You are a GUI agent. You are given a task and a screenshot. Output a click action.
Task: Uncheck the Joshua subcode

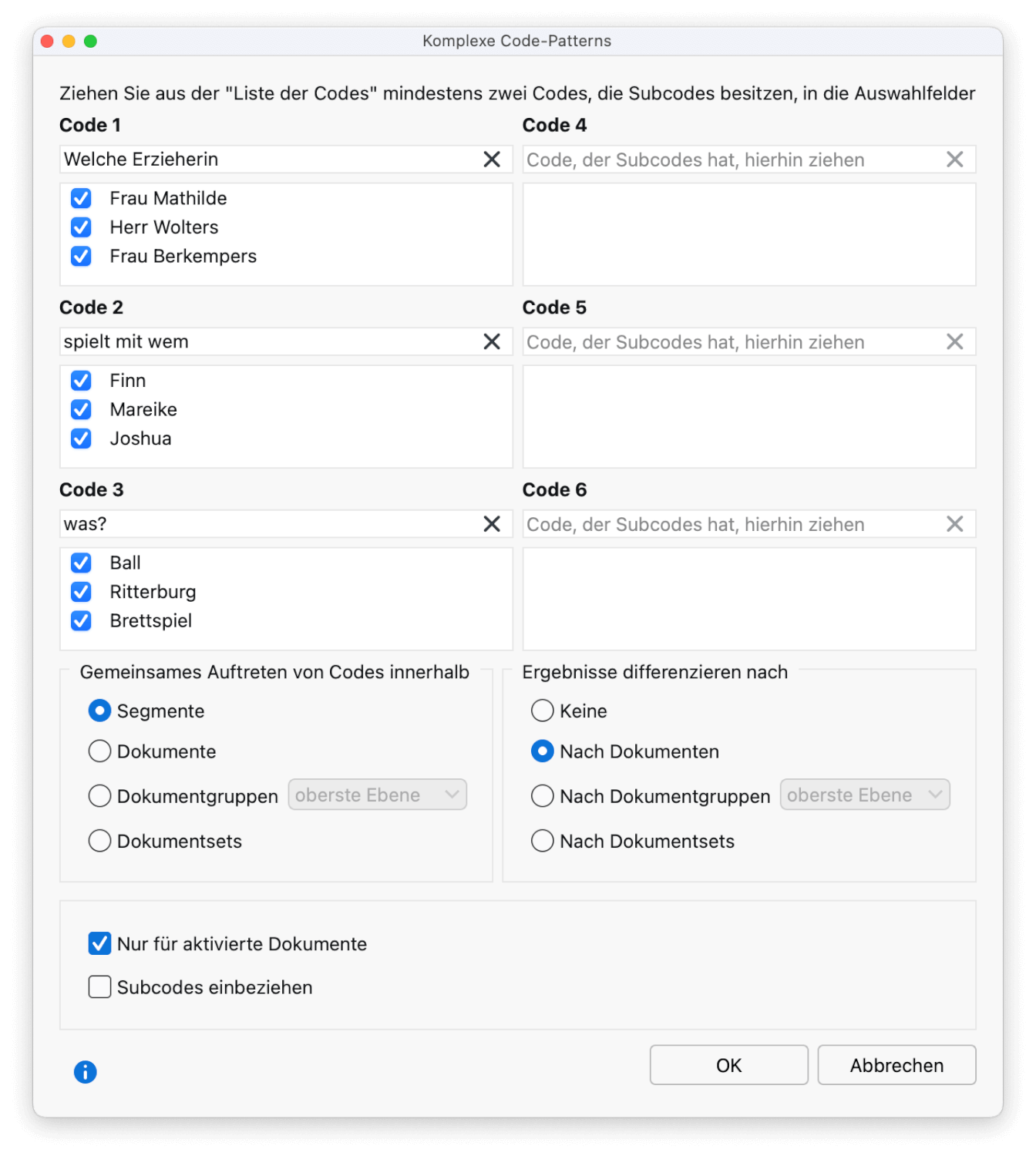81,439
